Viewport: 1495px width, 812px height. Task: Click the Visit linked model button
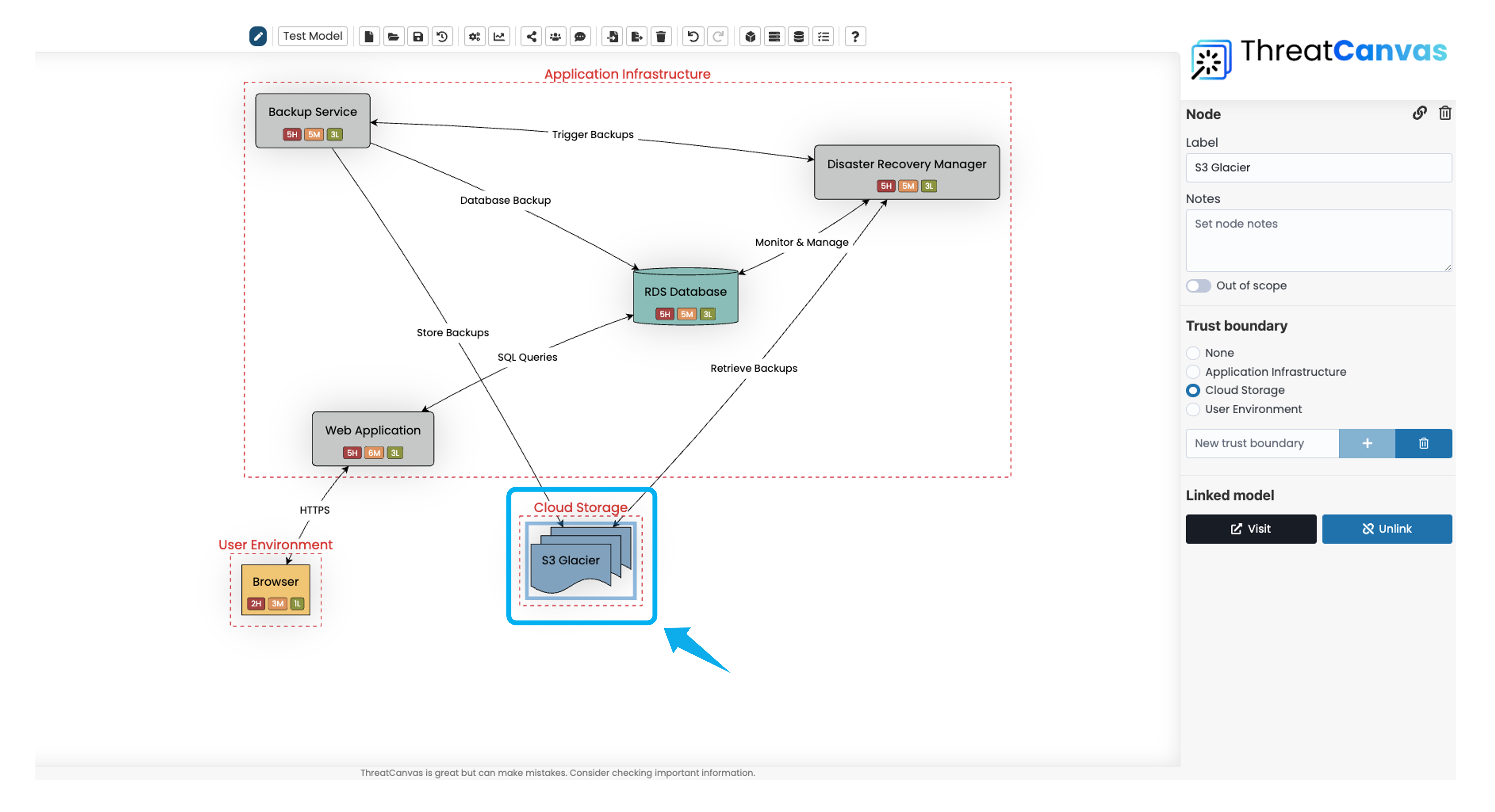tap(1251, 529)
